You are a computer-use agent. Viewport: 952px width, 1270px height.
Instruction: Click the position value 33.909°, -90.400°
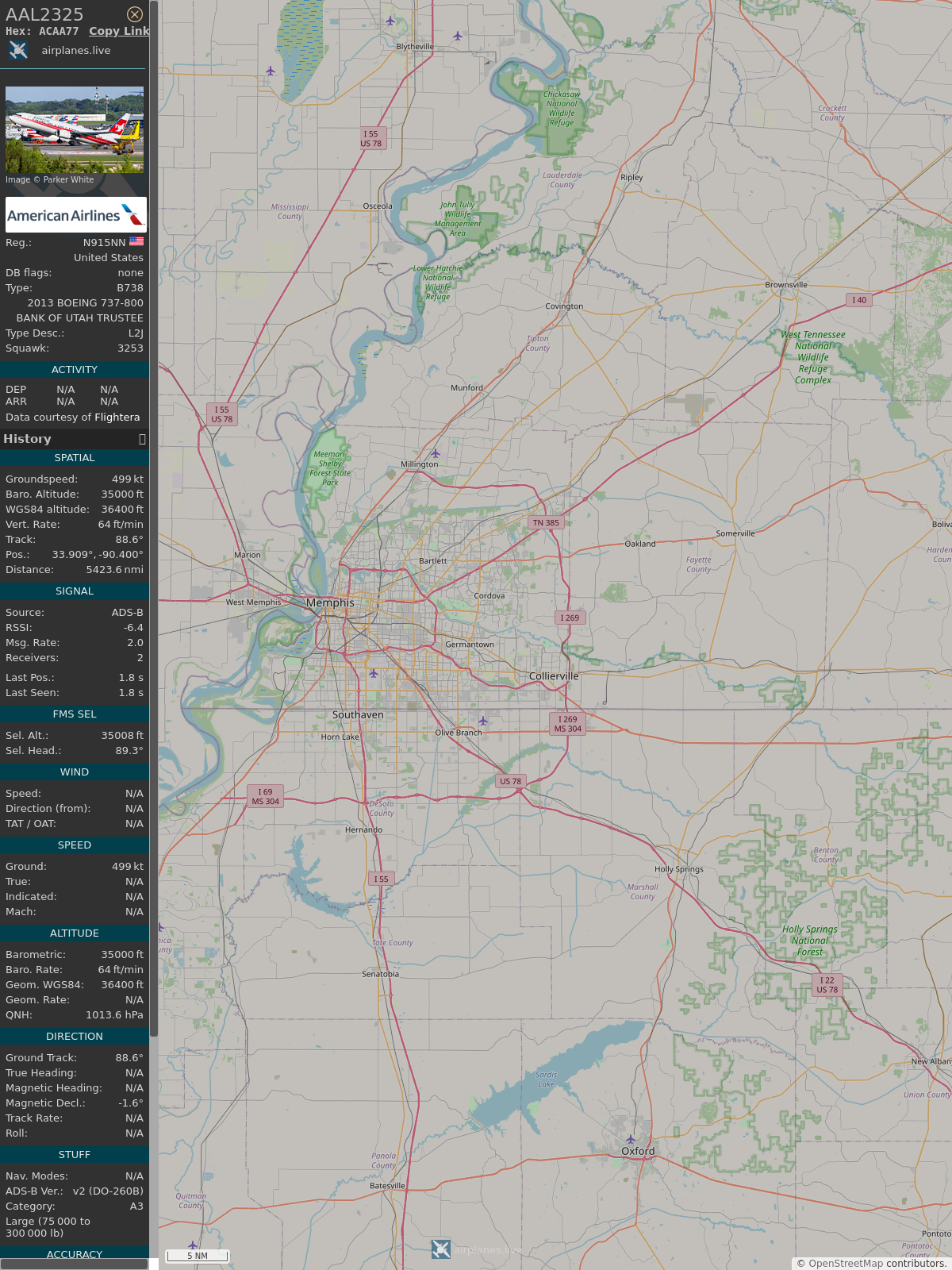(98, 555)
